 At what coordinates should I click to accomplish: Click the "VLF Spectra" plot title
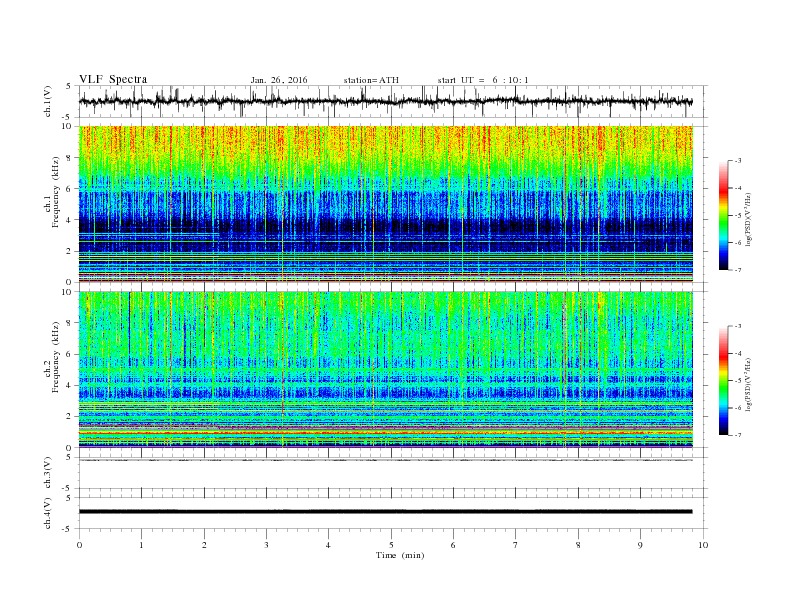tap(113, 79)
